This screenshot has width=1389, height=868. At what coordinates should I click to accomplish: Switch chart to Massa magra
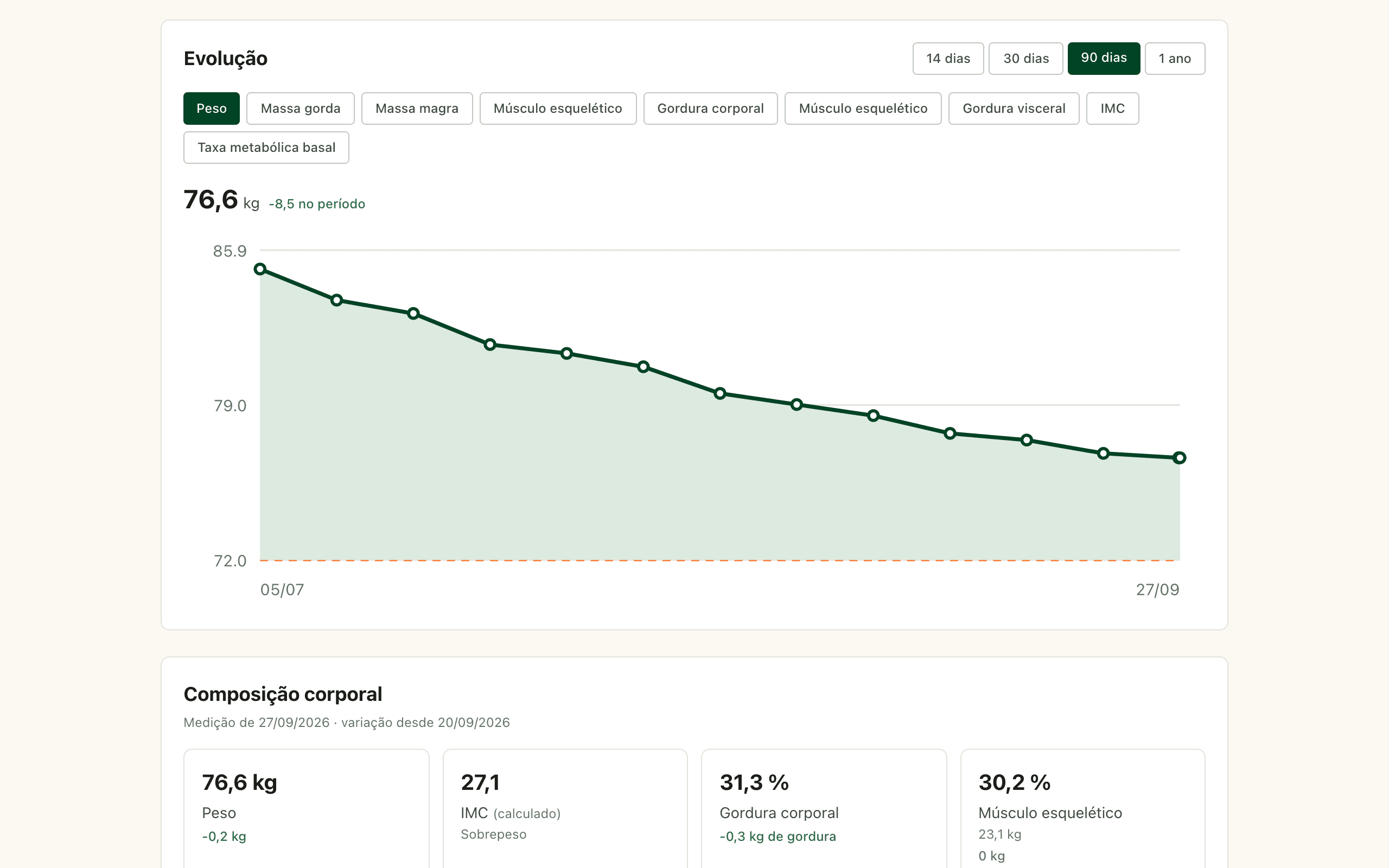point(417,108)
